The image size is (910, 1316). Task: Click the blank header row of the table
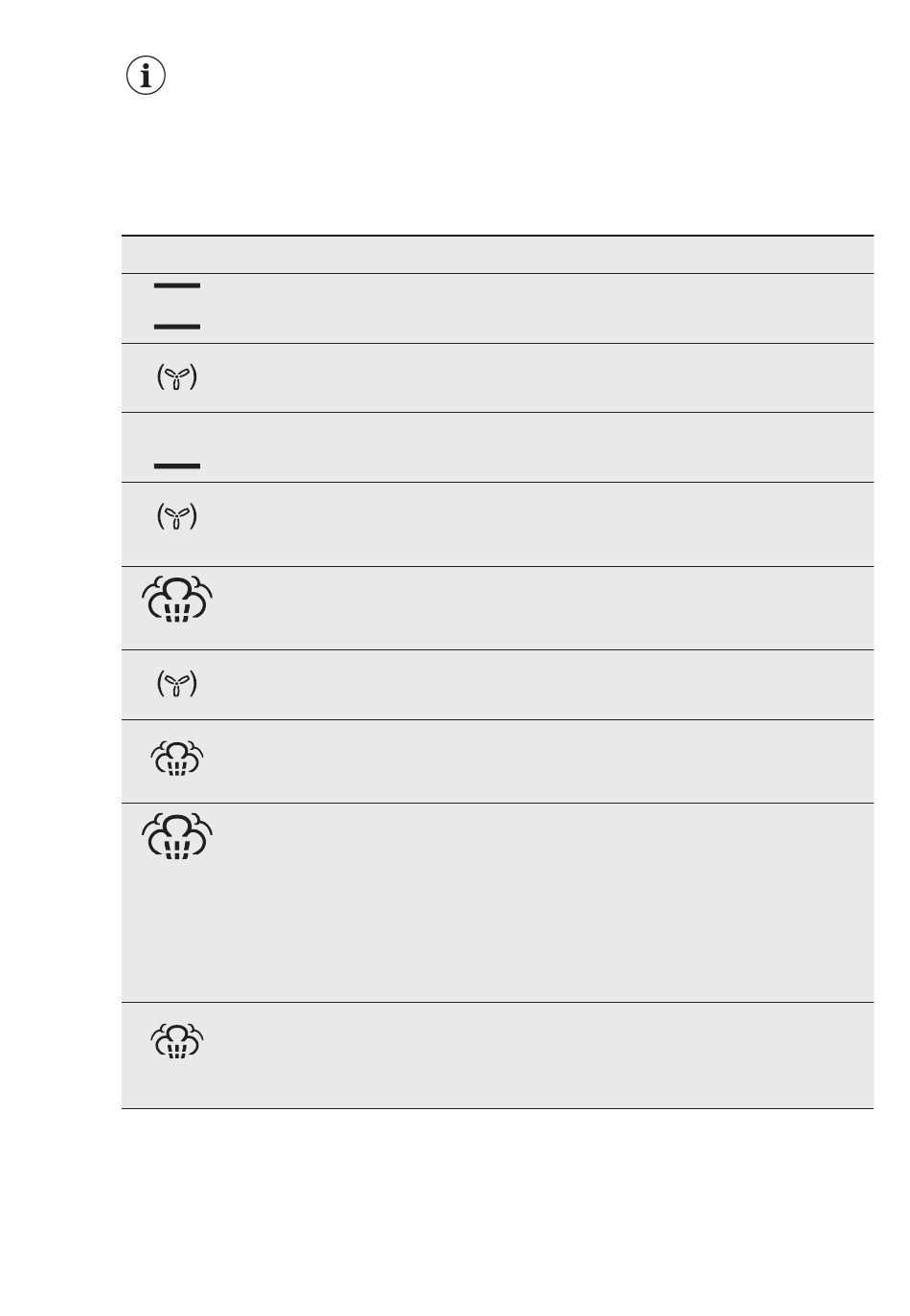click(497, 255)
